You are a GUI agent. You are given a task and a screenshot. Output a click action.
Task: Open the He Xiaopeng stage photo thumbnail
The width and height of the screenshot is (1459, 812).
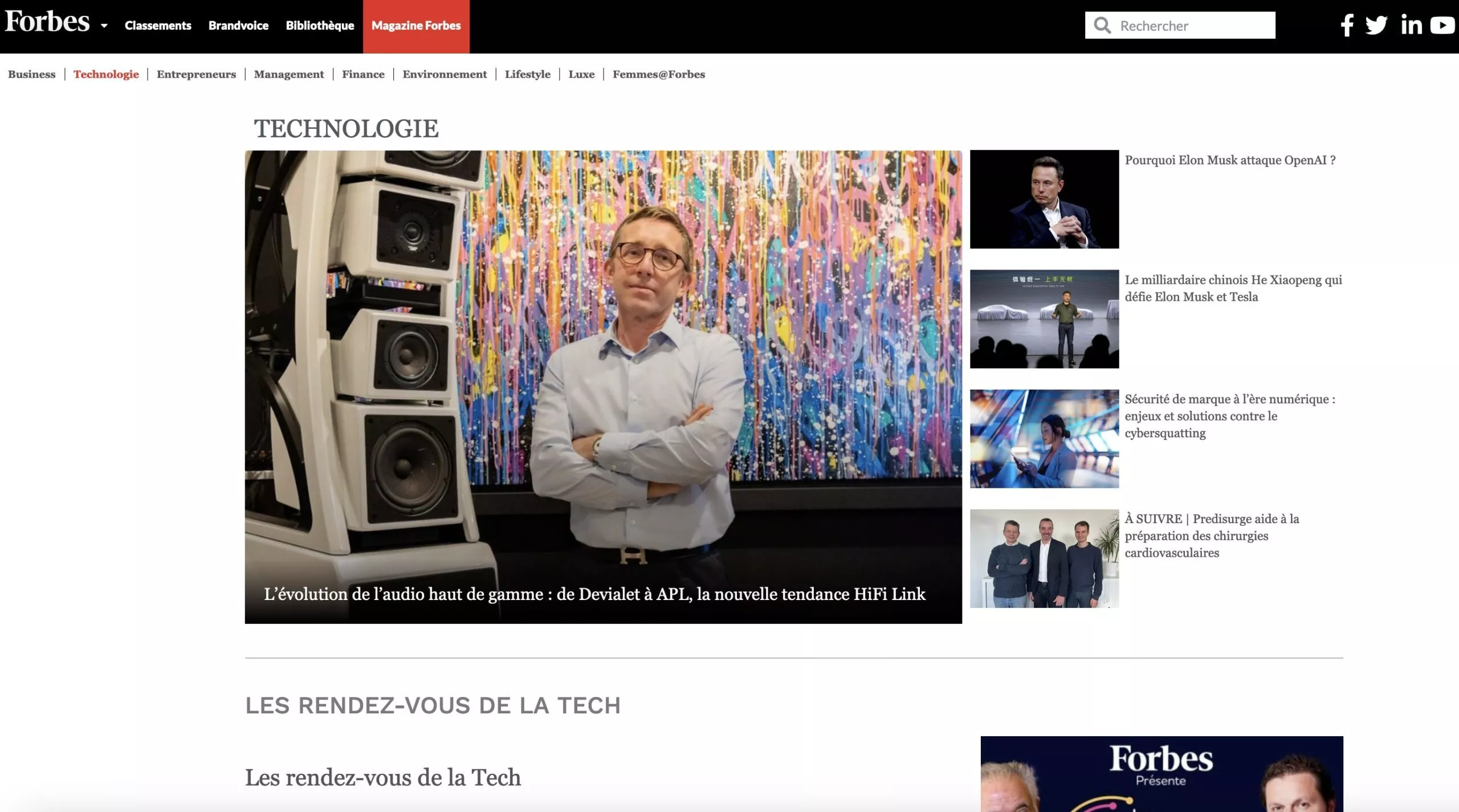point(1044,319)
